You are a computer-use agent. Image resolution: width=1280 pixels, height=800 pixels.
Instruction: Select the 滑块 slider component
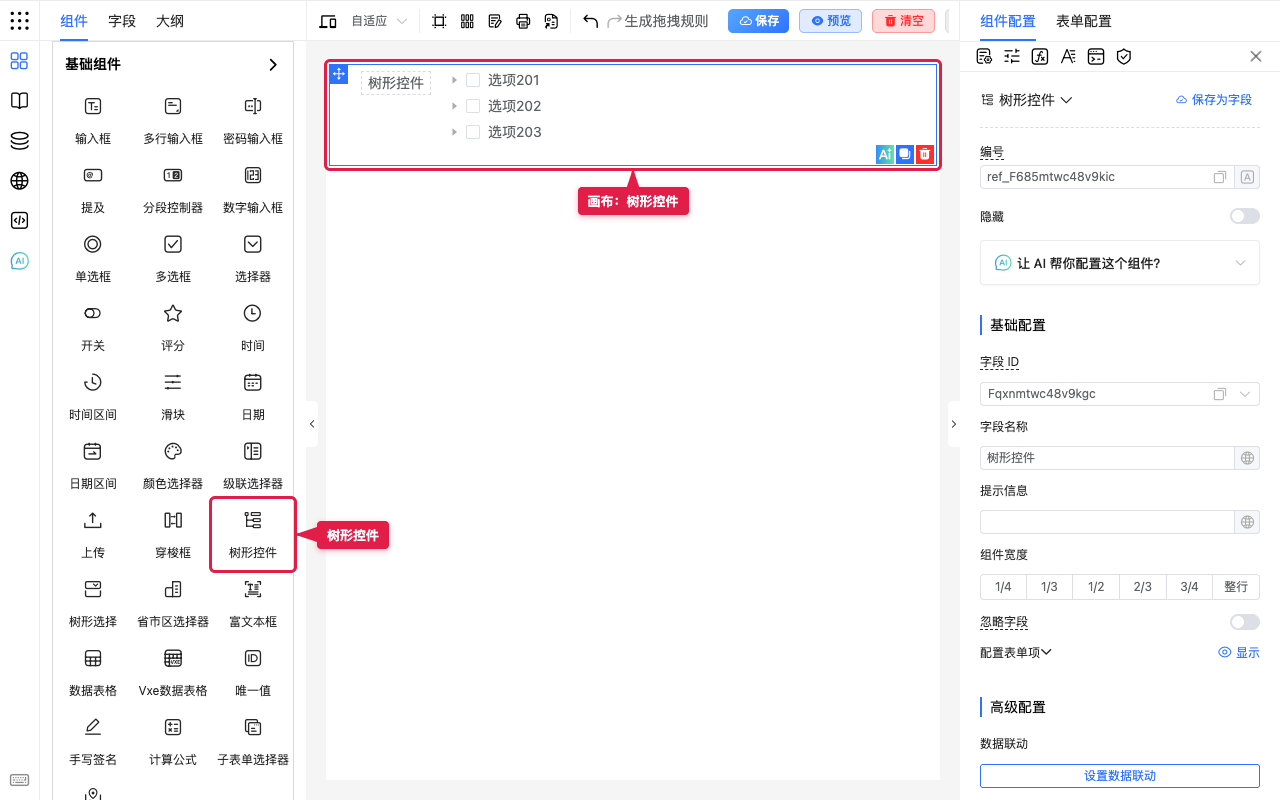coord(173,396)
